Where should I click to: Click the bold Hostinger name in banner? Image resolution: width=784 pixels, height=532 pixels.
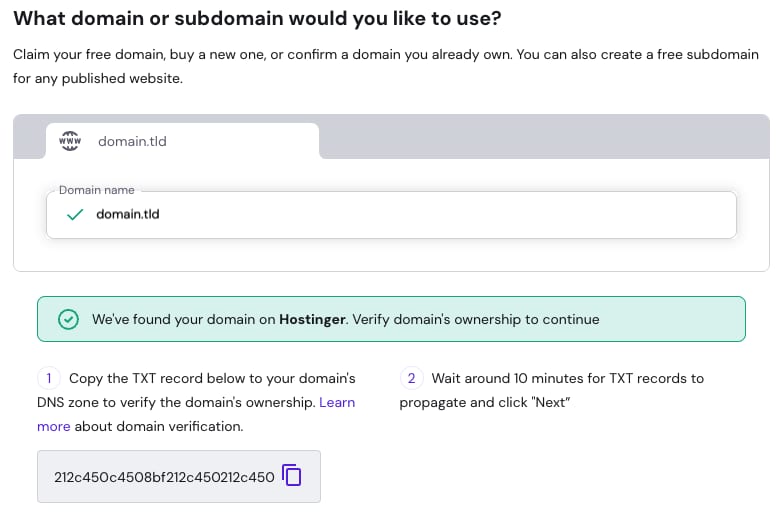tap(312, 320)
